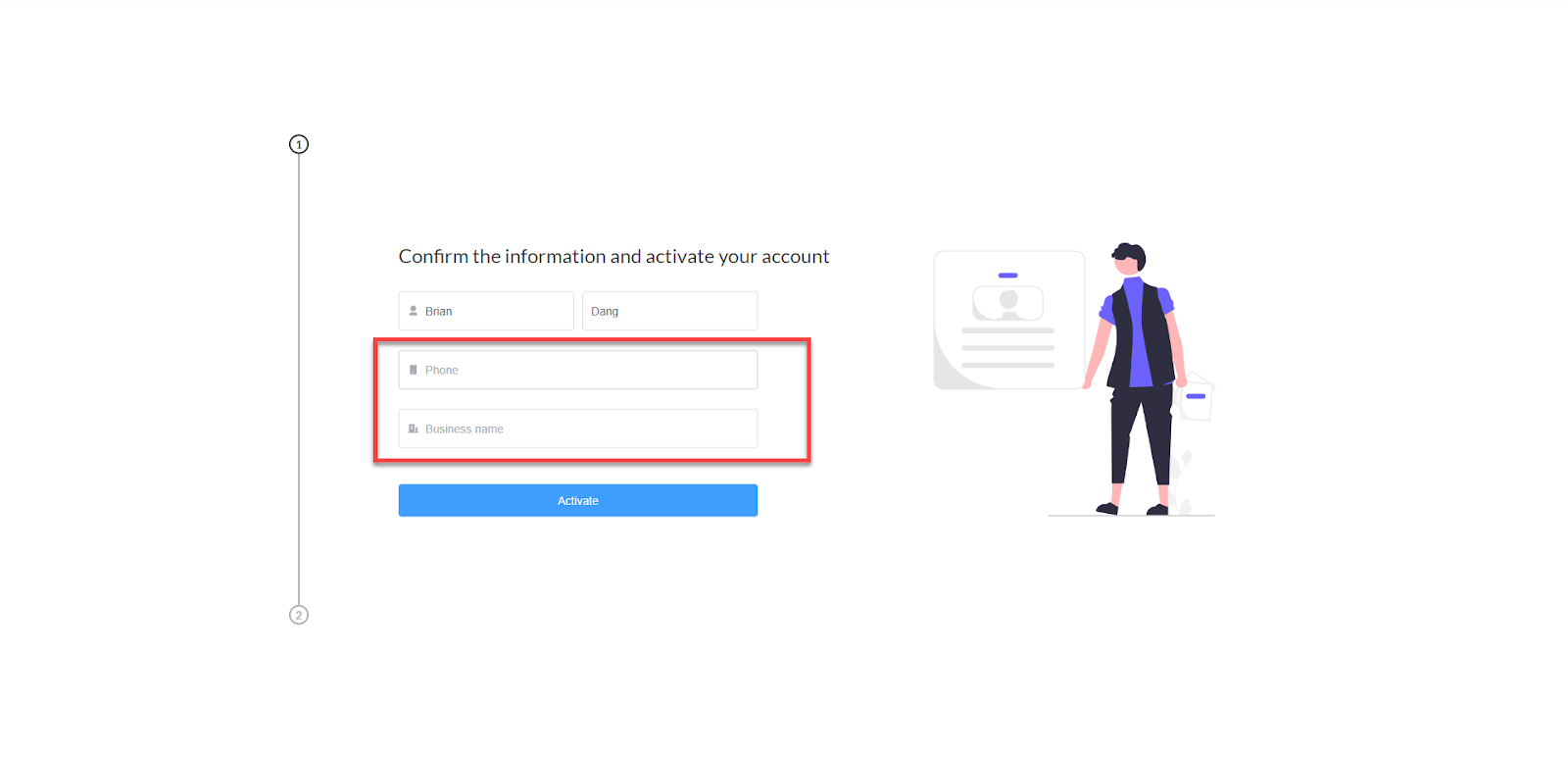The image size is (1568, 759).
Task: Jump to step 2 circle marker
Action: [x=299, y=615]
